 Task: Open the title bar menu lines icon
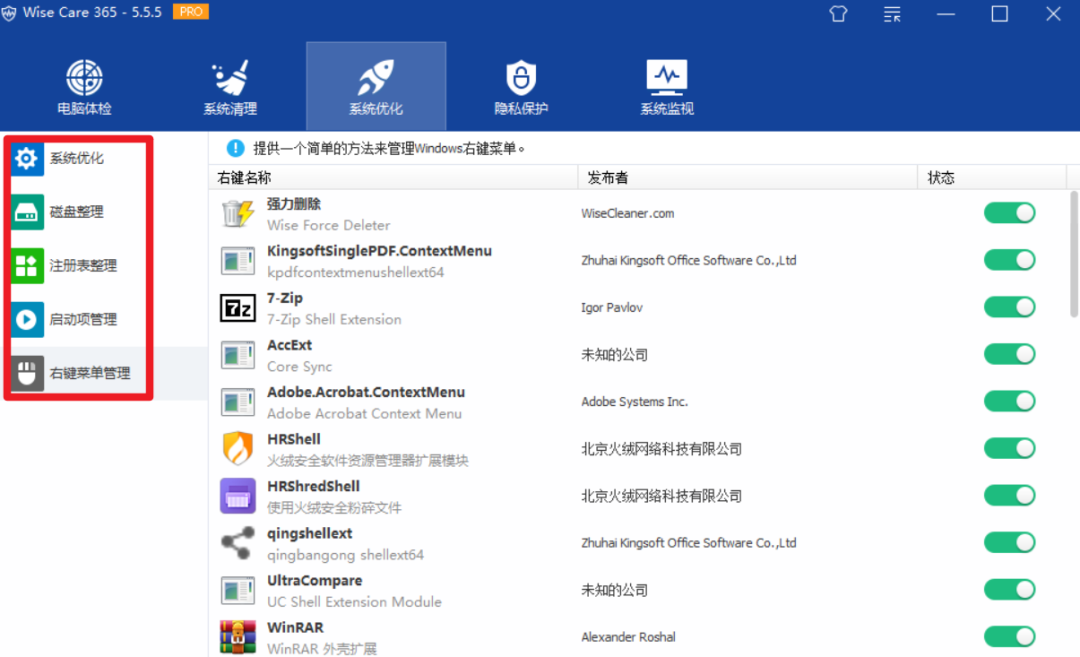coord(892,14)
